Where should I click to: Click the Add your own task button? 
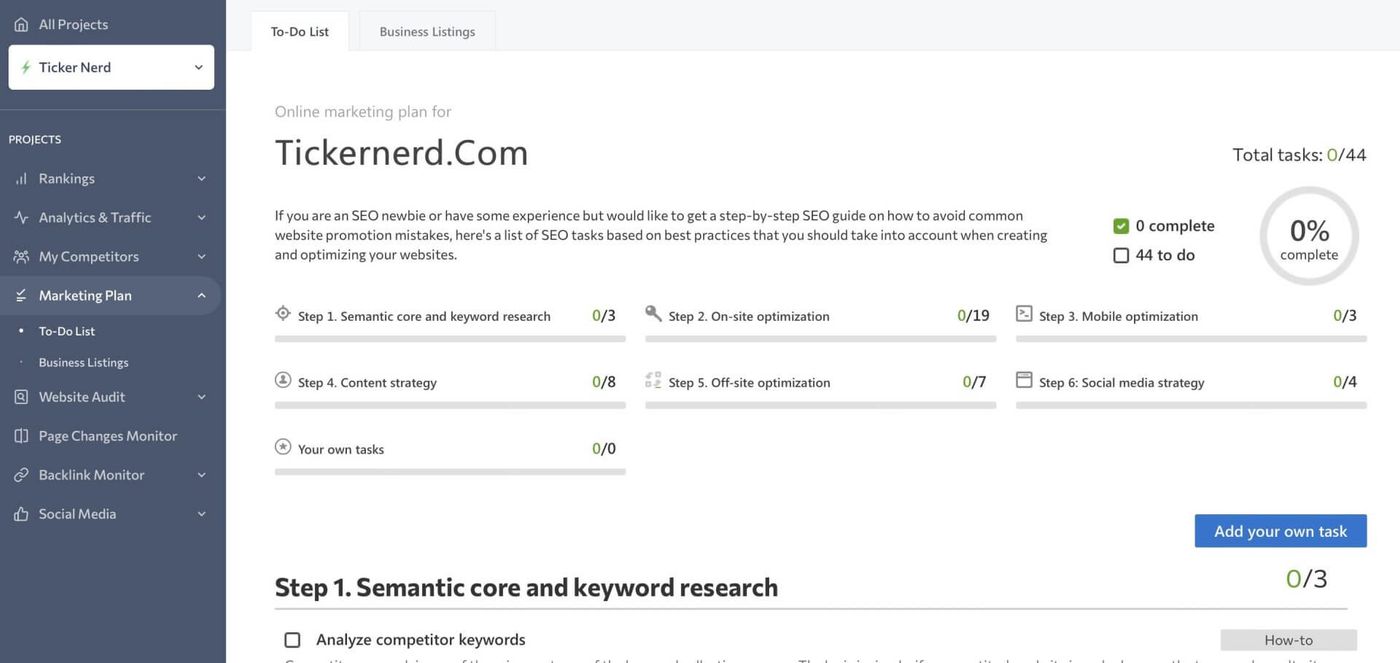click(1280, 531)
